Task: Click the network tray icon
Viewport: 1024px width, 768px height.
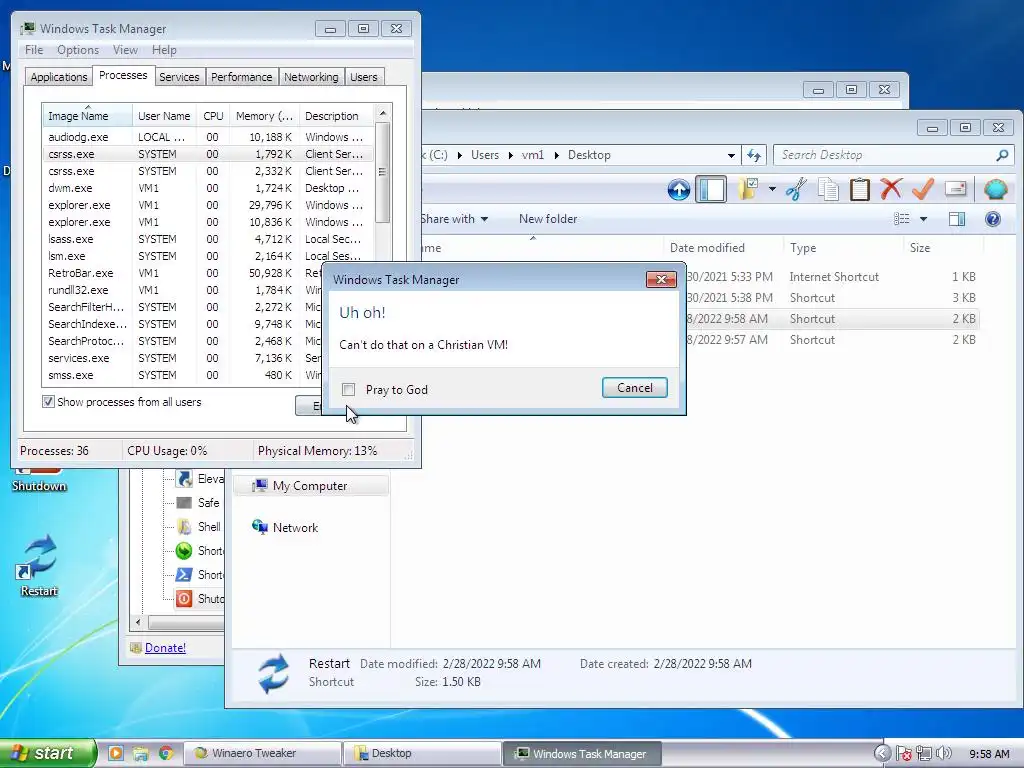Action: [923, 754]
